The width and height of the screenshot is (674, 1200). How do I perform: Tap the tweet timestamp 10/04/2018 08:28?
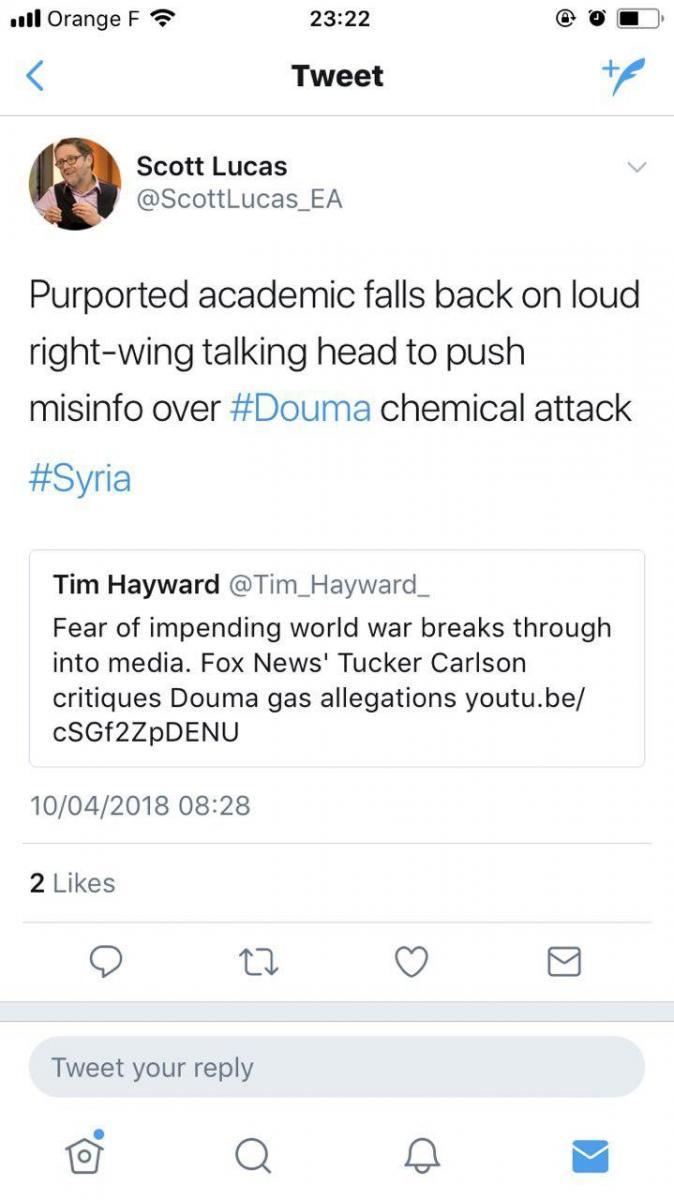click(x=140, y=805)
